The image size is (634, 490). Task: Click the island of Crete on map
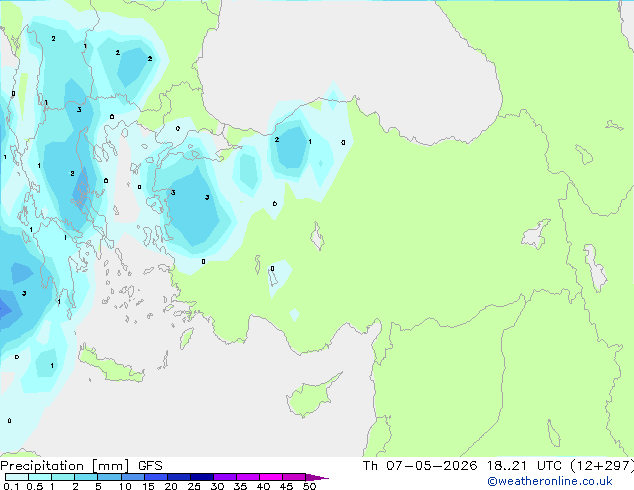tap(110, 366)
